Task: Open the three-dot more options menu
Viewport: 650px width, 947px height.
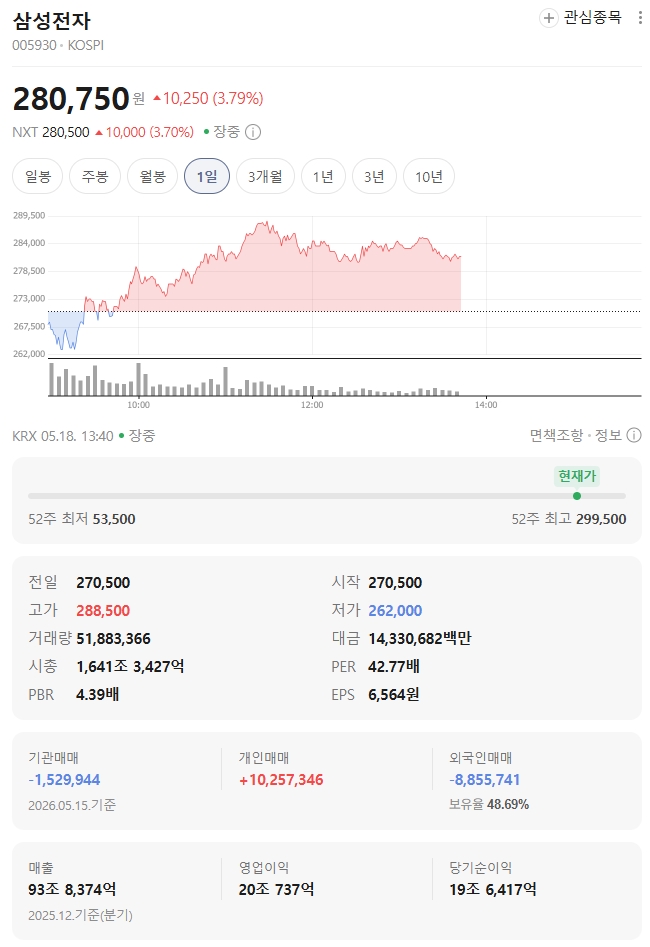Action: click(640, 18)
